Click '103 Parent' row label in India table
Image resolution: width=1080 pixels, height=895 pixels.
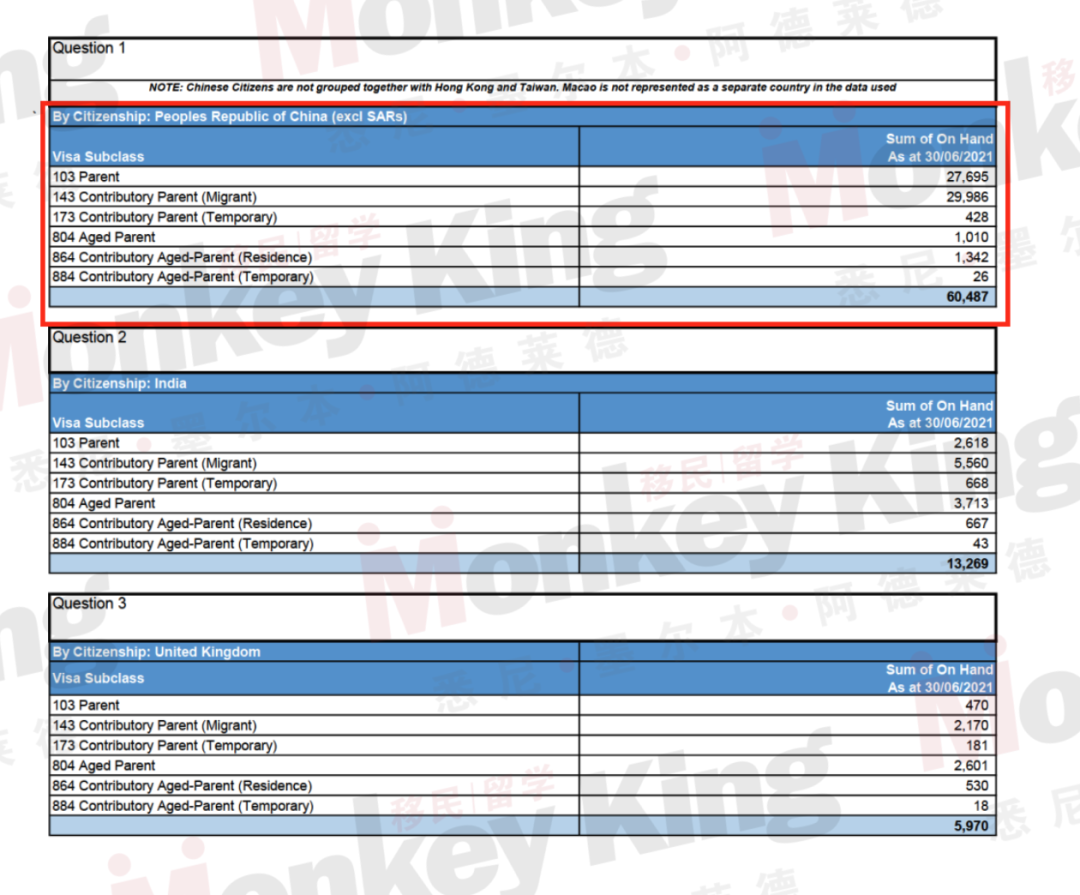86,443
